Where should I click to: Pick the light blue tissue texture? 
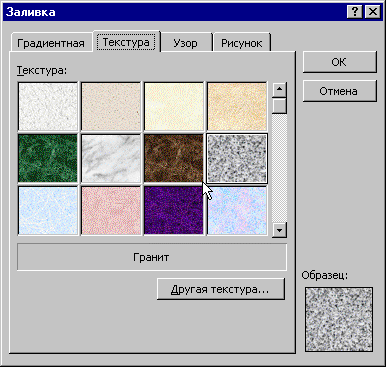coord(48,211)
